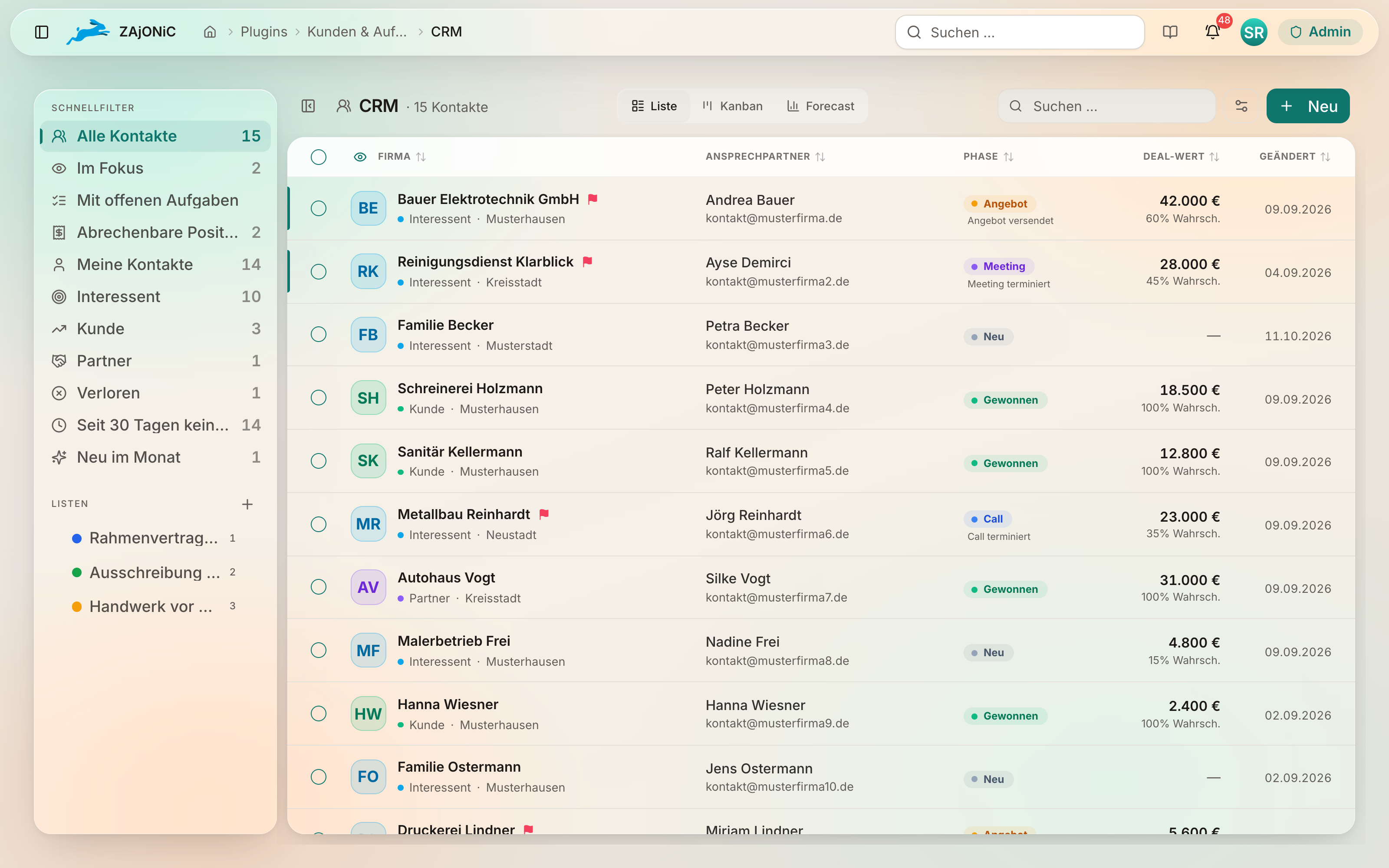Open notifications bell with 48 badge
The width and height of the screenshot is (1389, 868).
[1212, 32]
